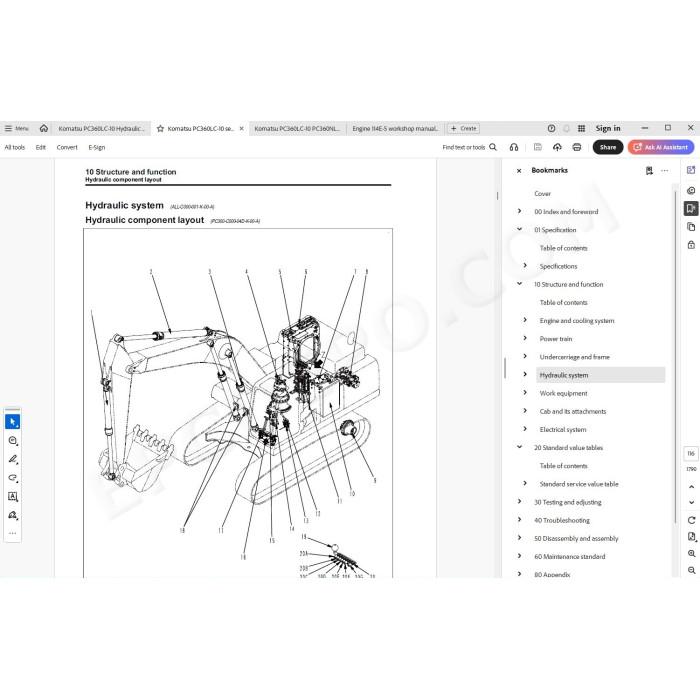The image size is (700, 700).
Task: Click the Share button
Action: coord(608,147)
